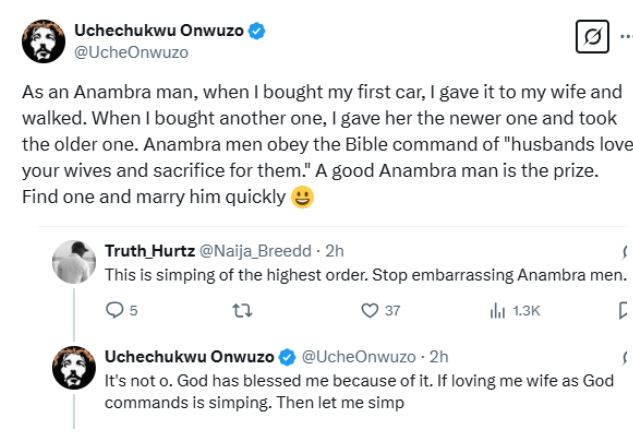Open Uchechukwu Onwuzo's profile picture on main post
This screenshot has height=438, width=633.
point(43,42)
